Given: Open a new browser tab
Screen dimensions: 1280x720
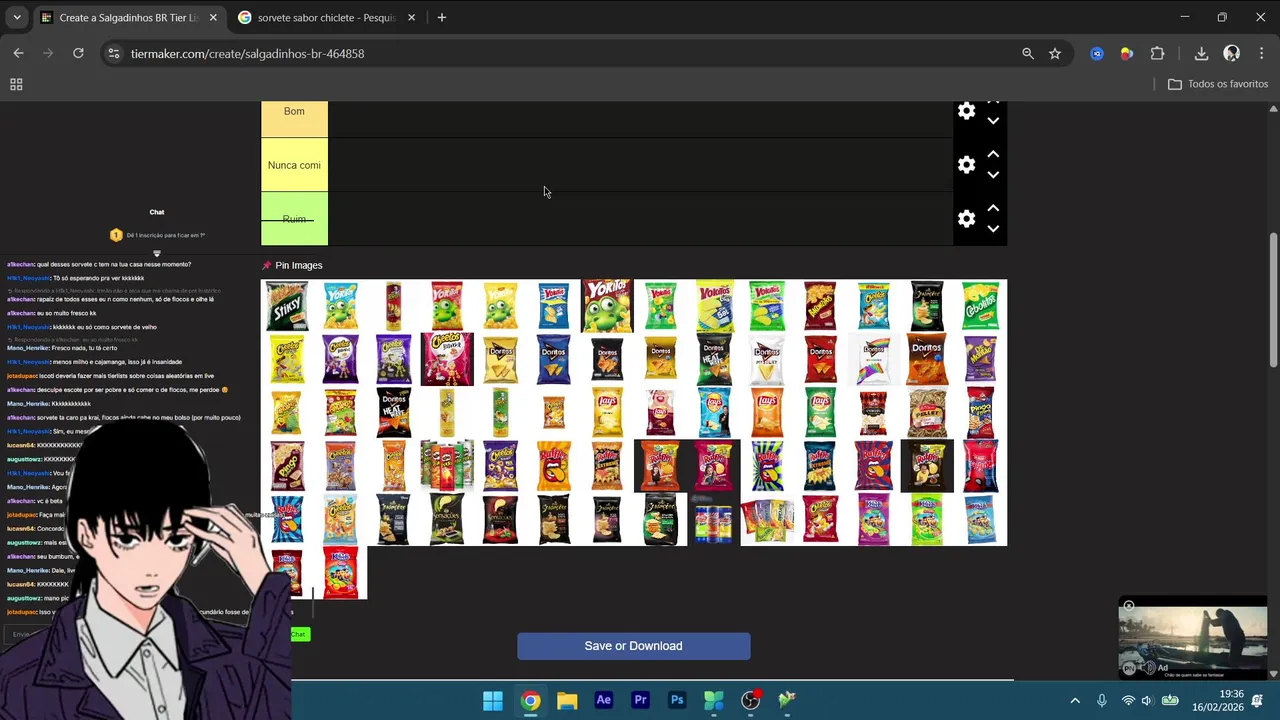Looking at the screenshot, I should coord(441,17).
